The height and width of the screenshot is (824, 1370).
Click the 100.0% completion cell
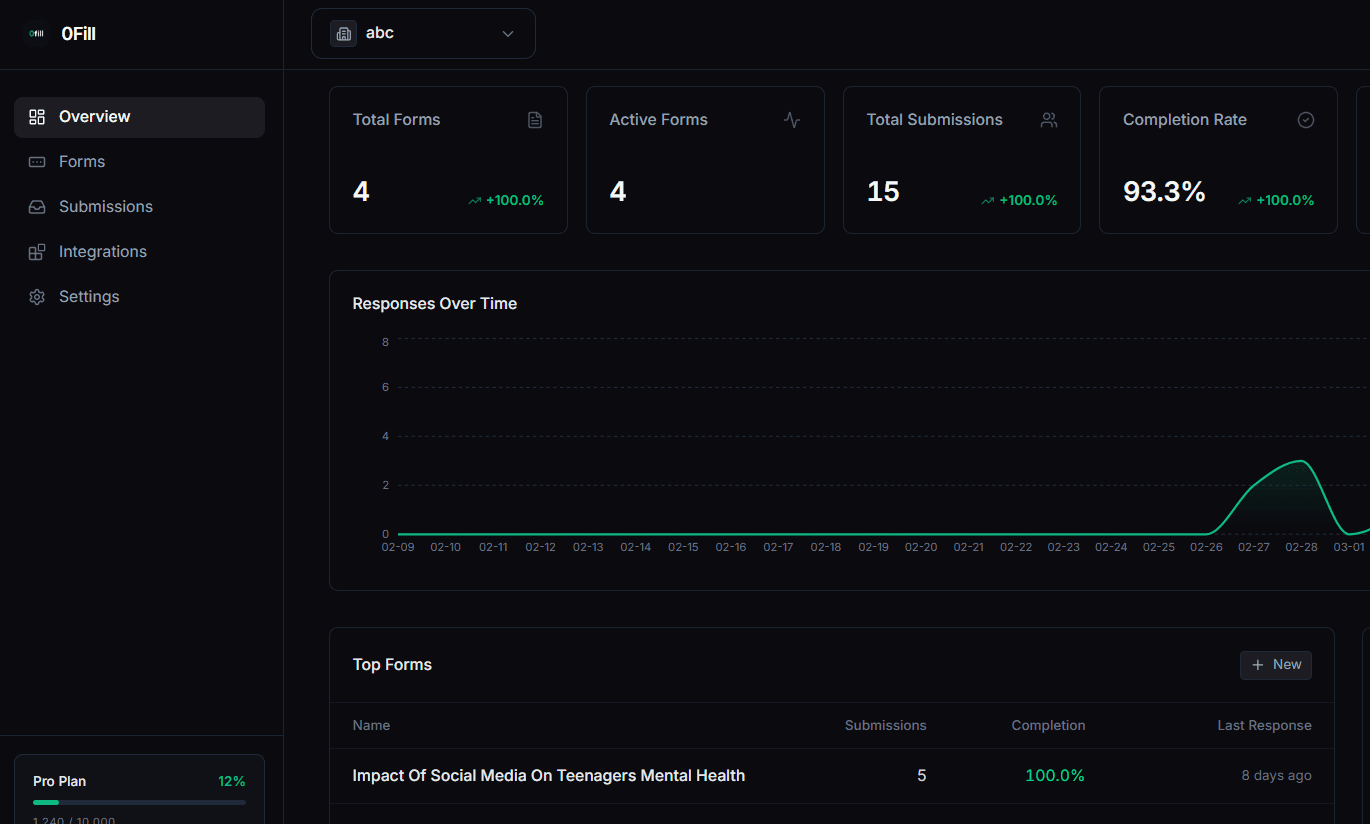(1055, 776)
